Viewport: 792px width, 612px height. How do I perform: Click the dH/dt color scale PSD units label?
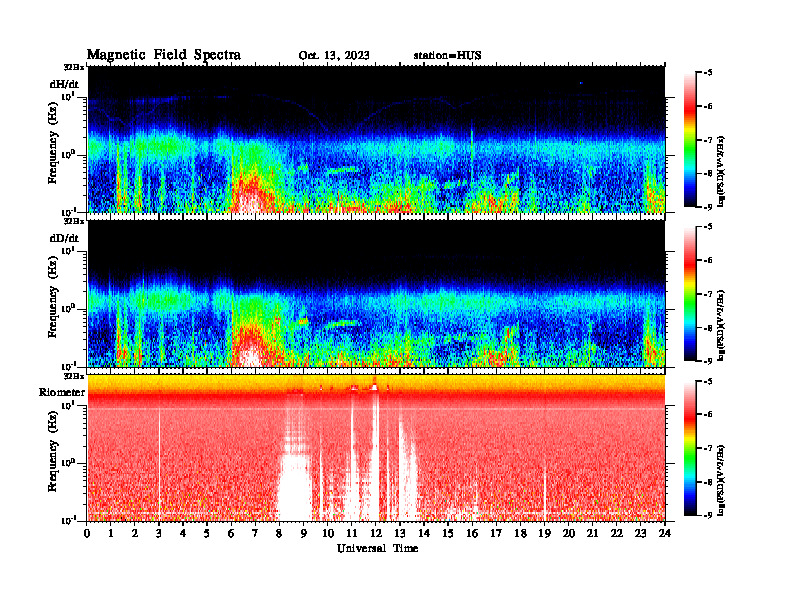tap(721, 172)
